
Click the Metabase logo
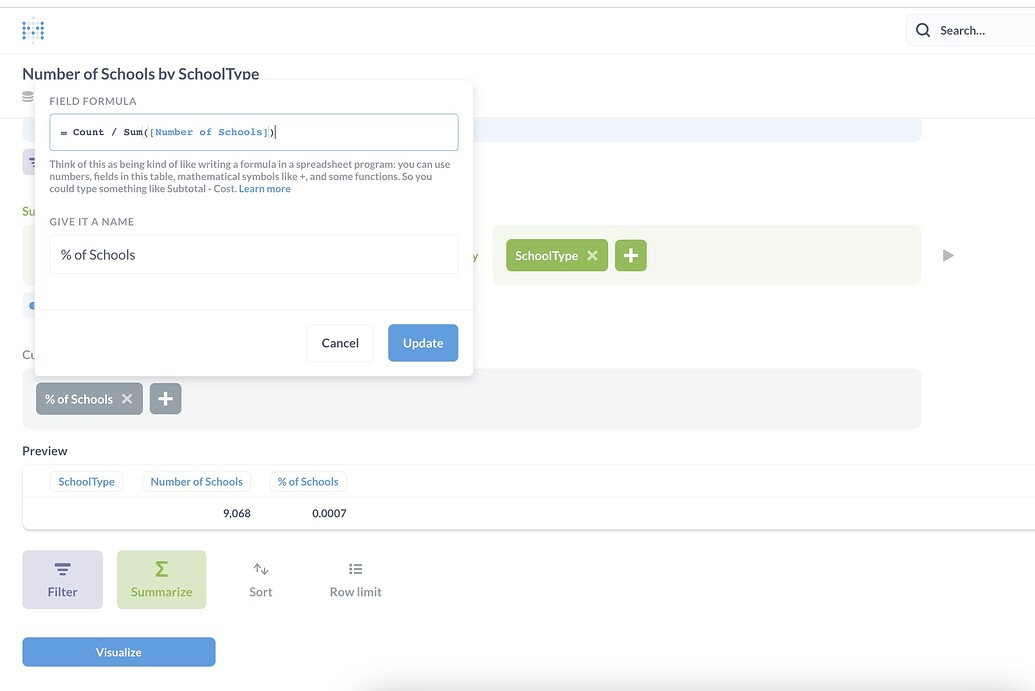(33, 30)
